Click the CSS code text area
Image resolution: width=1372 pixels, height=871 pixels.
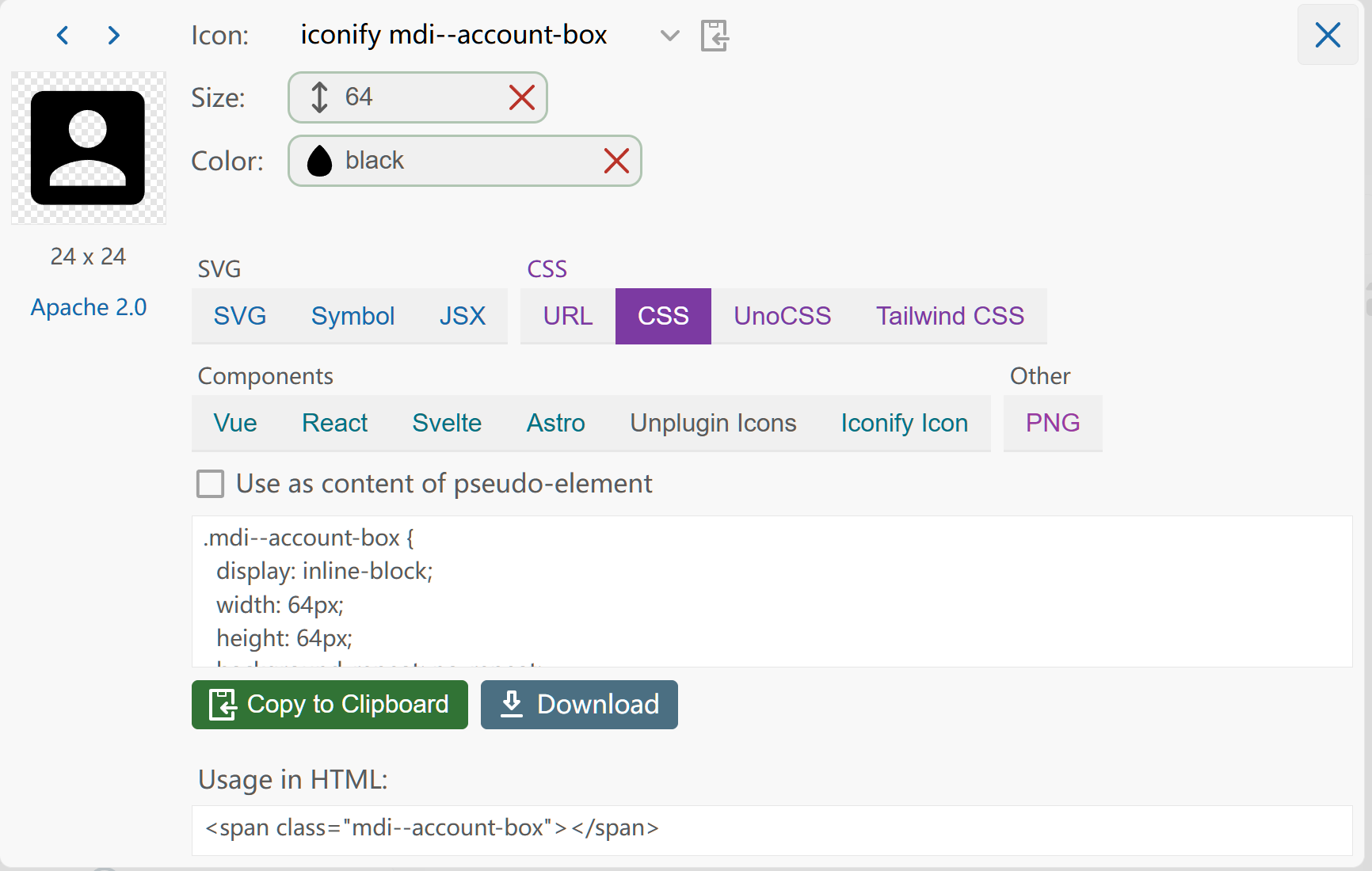[x=772, y=591]
